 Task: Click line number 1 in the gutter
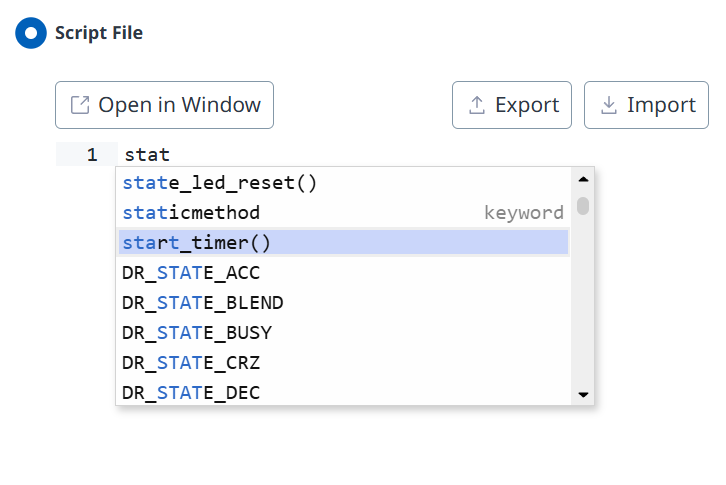92,155
